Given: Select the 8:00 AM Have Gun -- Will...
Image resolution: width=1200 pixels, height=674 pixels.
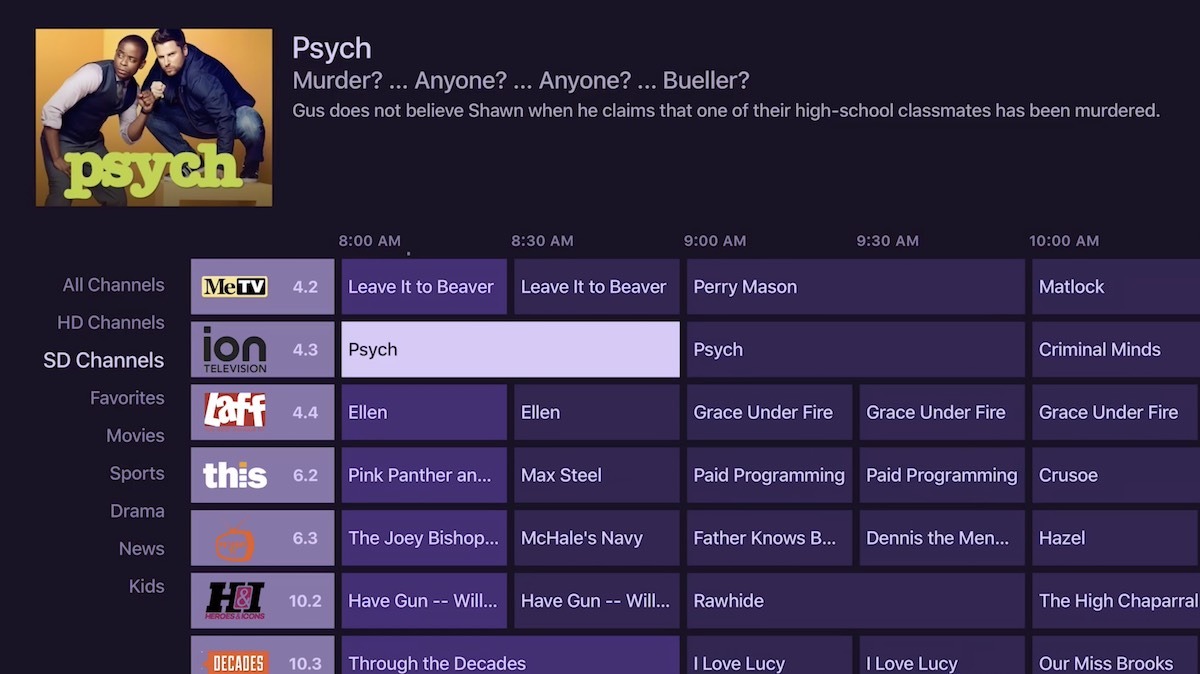Looking at the screenshot, I should [424, 601].
